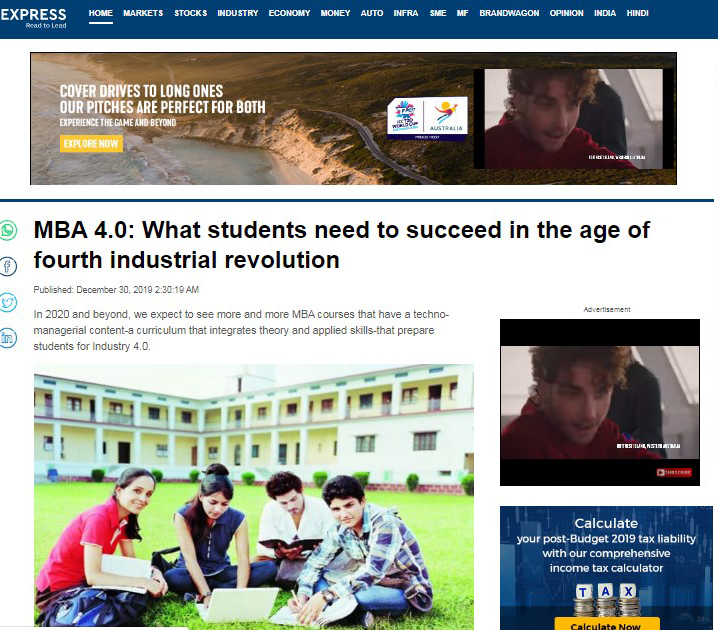Click the YouTube Subscribe badge in video ad
Screen dimensions: 718x630
(x=674, y=472)
